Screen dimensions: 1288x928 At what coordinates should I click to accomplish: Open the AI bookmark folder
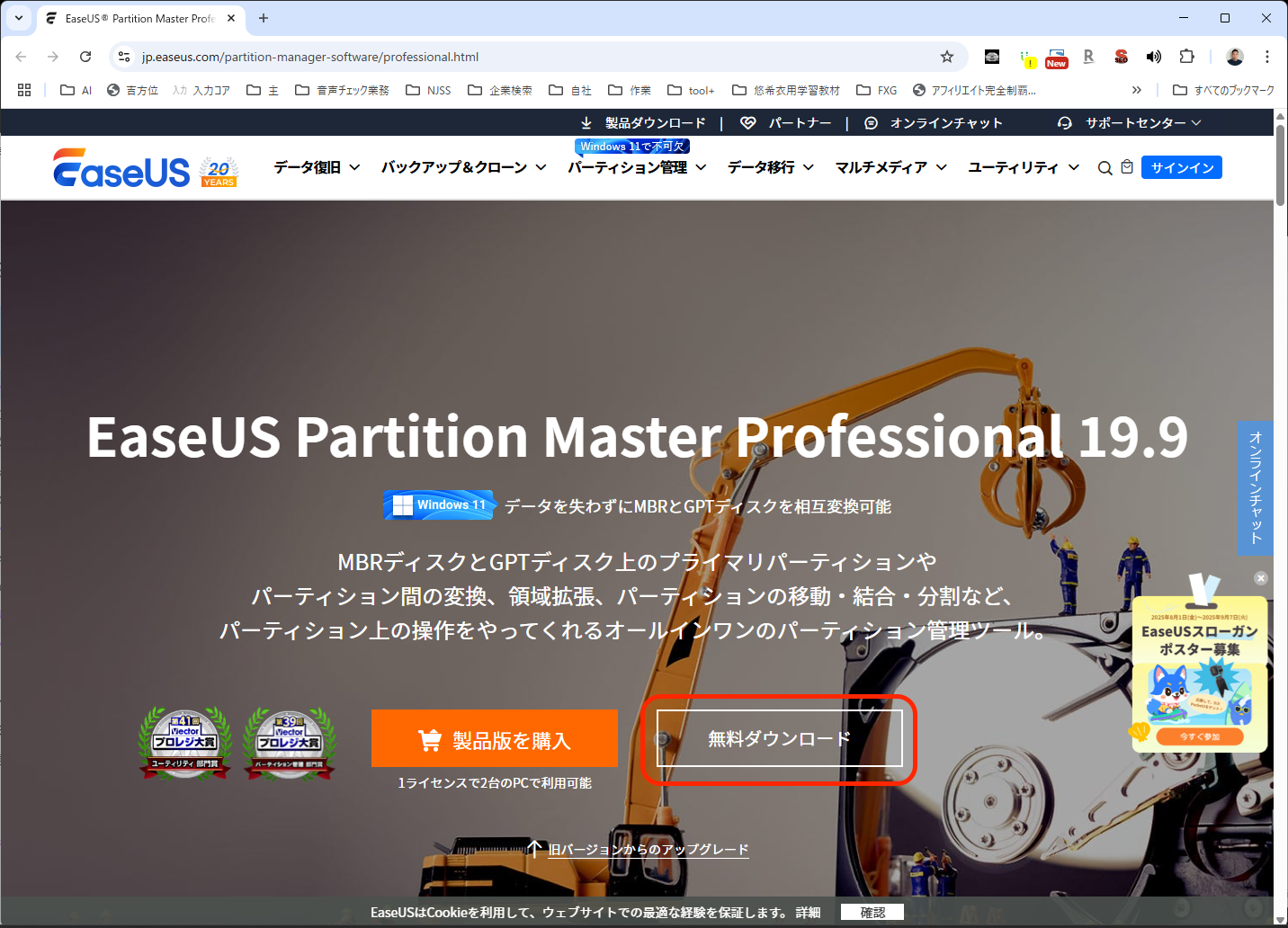(76, 90)
